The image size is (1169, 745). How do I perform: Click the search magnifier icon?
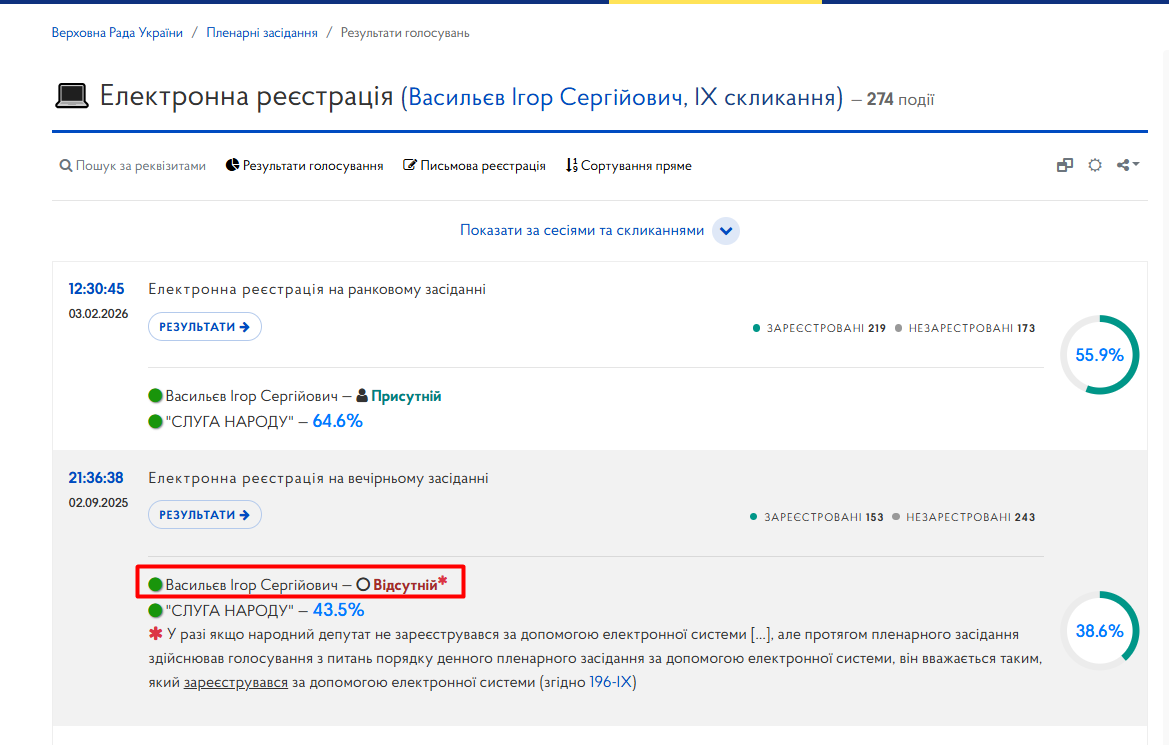66,166
